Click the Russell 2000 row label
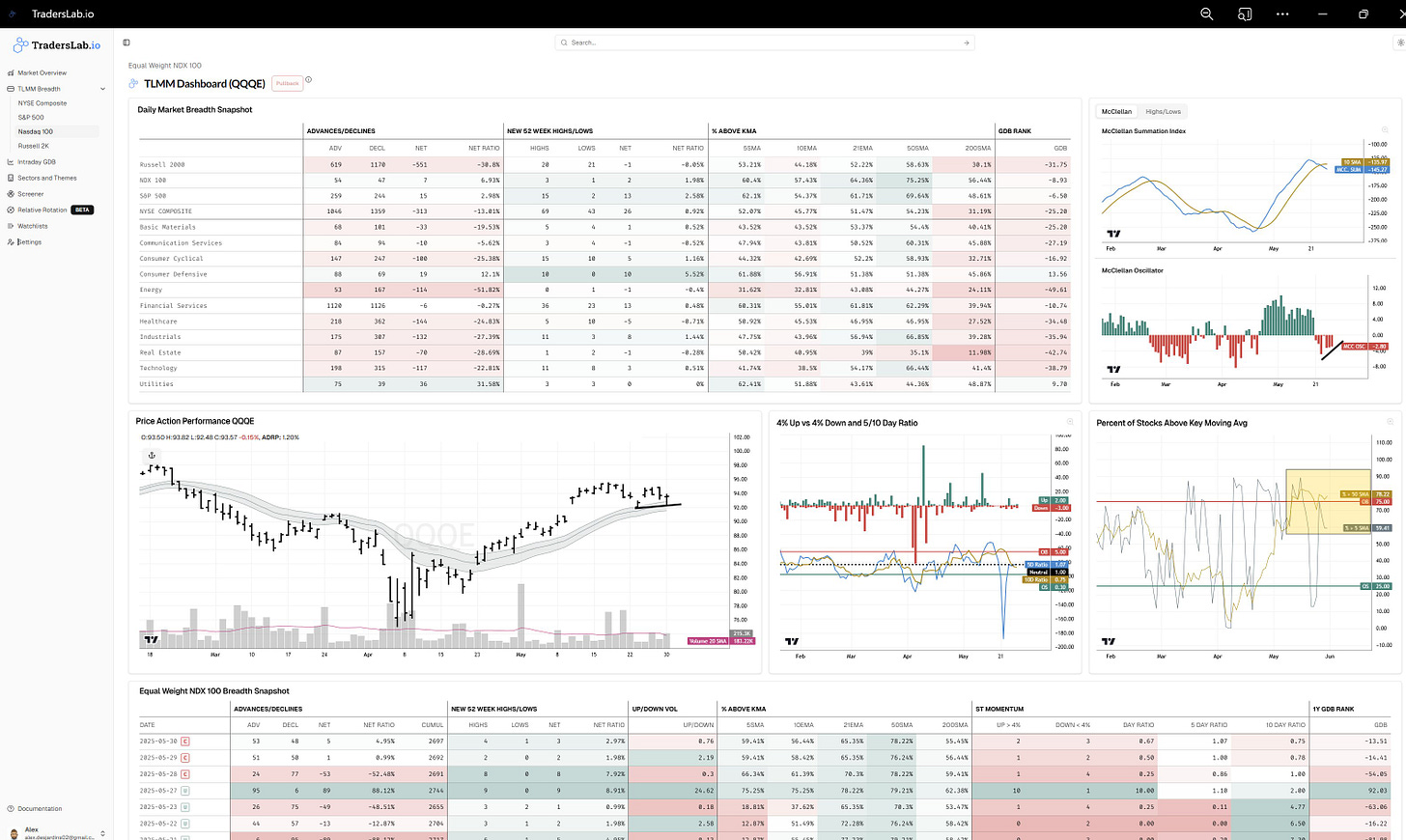Screen dimensions: 1406x840 [x=162, y=165]
